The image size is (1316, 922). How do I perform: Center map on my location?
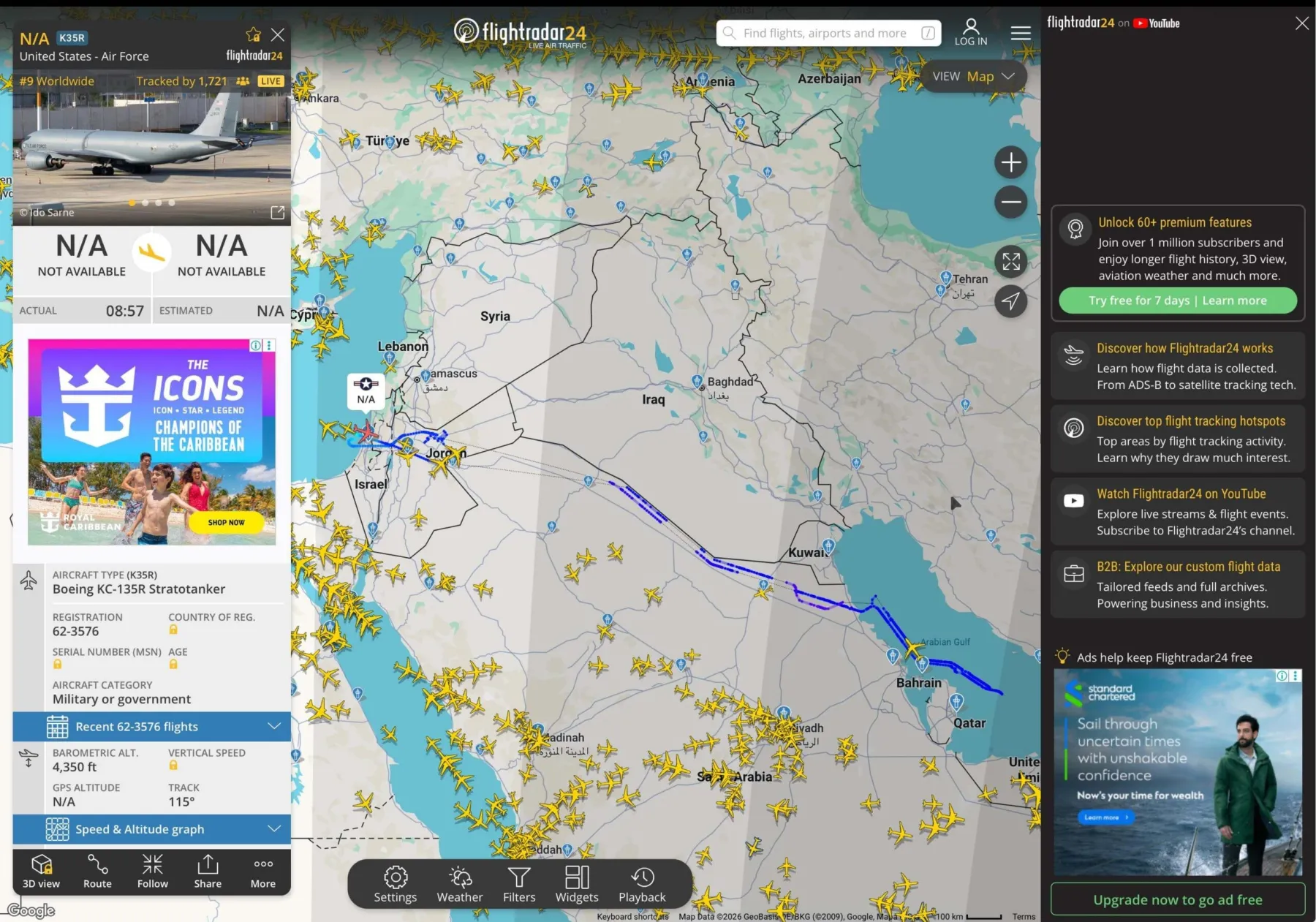1010,301
